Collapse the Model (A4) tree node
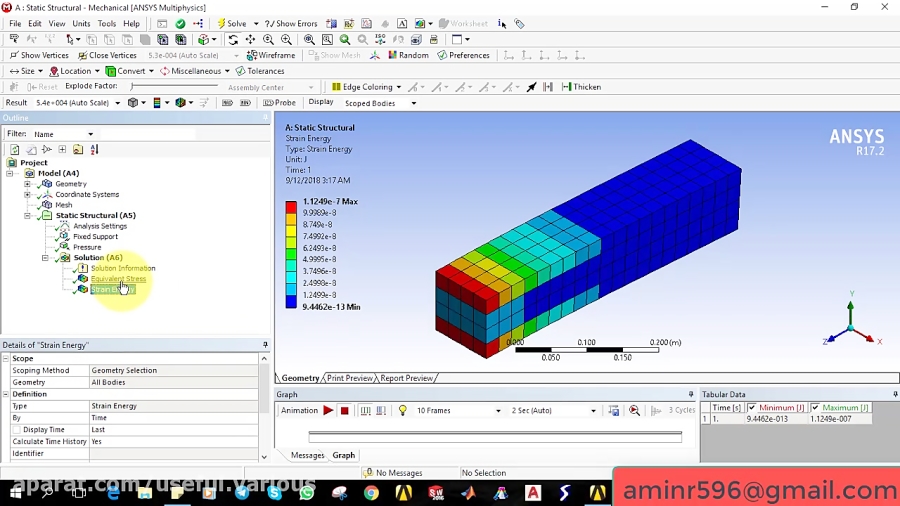This screenshot has width=900, height=506. (x=10, y=173)
